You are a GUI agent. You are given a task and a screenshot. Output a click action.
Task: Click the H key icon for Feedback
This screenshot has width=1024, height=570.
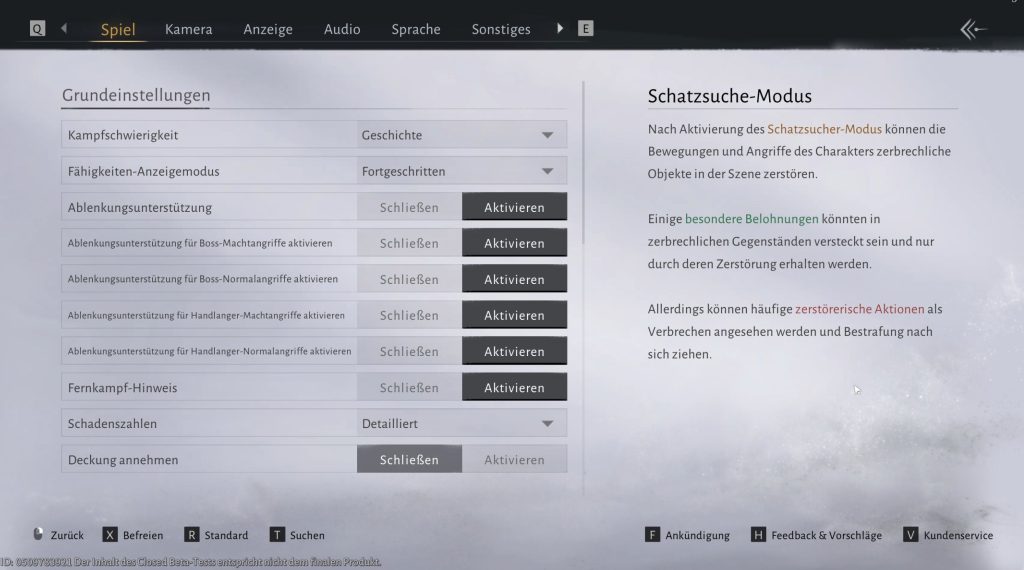(758, 535)
